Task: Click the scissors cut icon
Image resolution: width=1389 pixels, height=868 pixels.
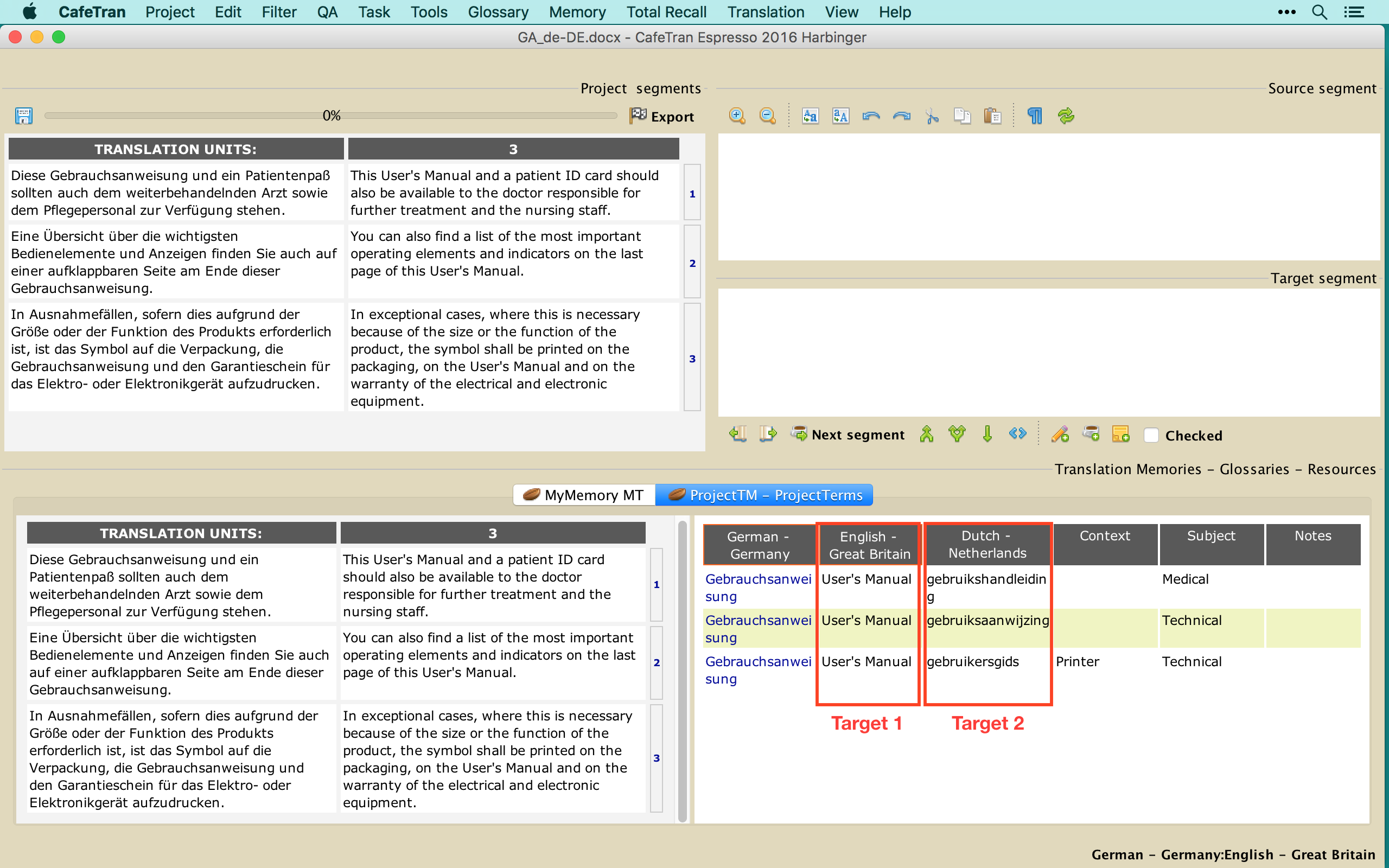Action: click(932, 116)
